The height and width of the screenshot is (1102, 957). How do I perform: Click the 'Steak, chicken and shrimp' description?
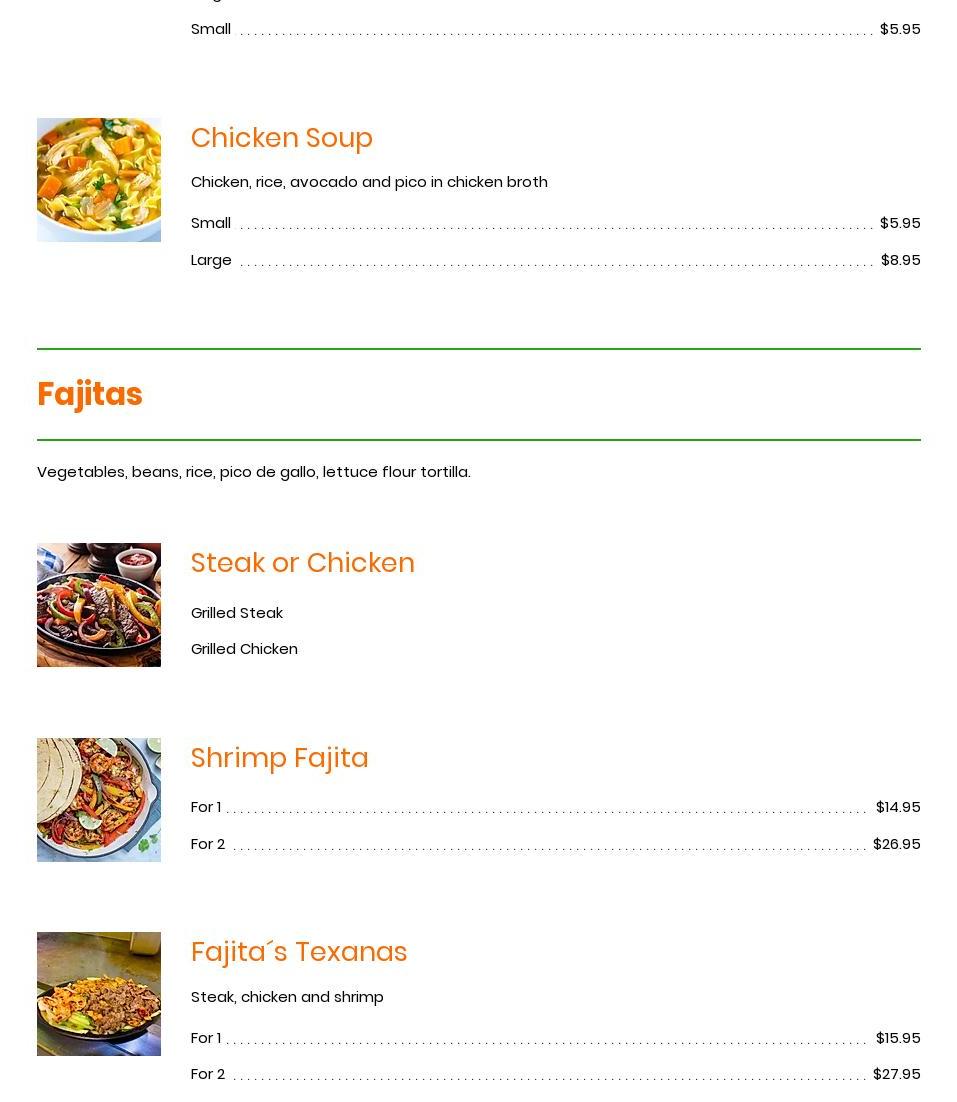tap(287, 997)
